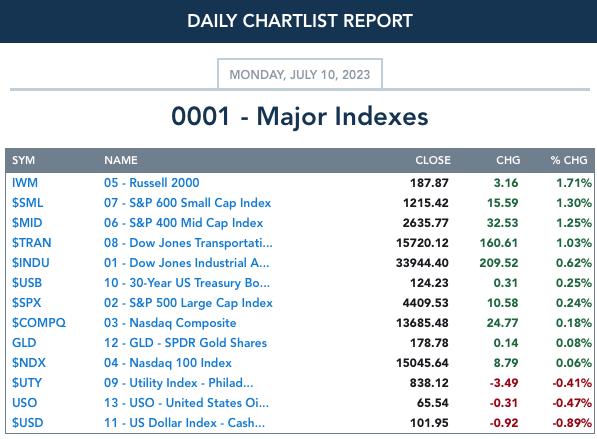
Task: Open the Nasdaq 100 Index link
Action: pos(168,362)
